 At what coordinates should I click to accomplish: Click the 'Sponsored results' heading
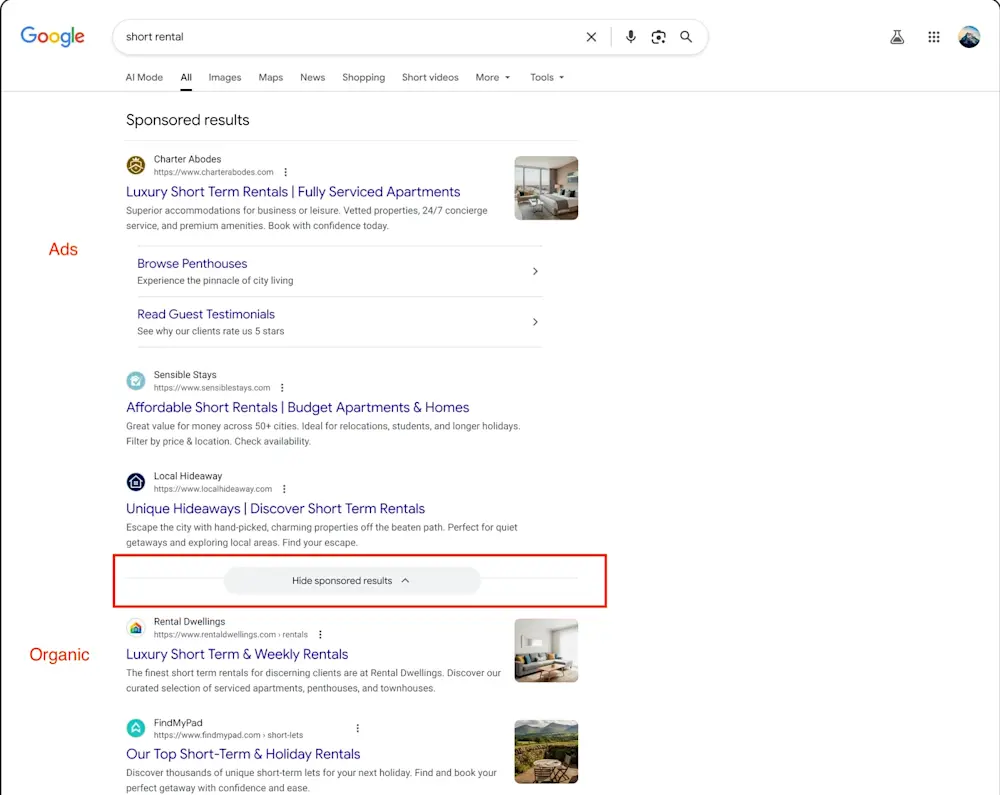click(188, 120)
